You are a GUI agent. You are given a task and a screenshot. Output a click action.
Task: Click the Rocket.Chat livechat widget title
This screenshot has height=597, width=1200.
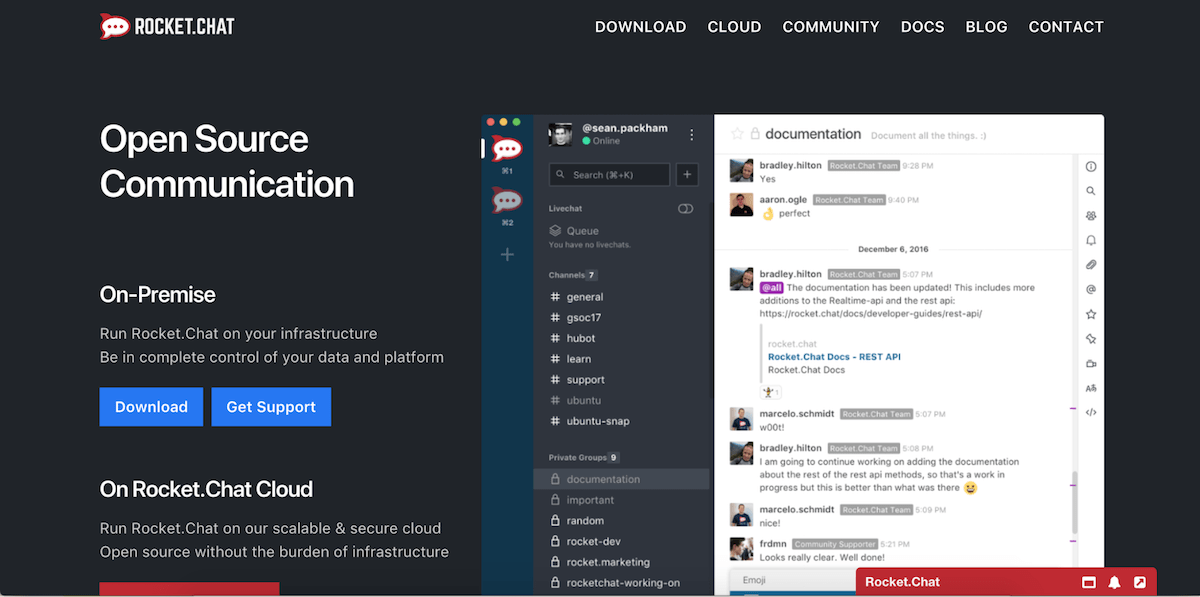tap(902, 582)
